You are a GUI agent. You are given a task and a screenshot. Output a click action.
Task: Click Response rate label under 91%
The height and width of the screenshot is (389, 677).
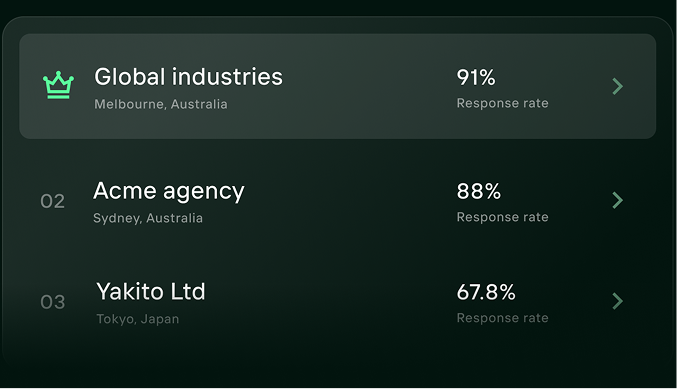pos(503,103)
